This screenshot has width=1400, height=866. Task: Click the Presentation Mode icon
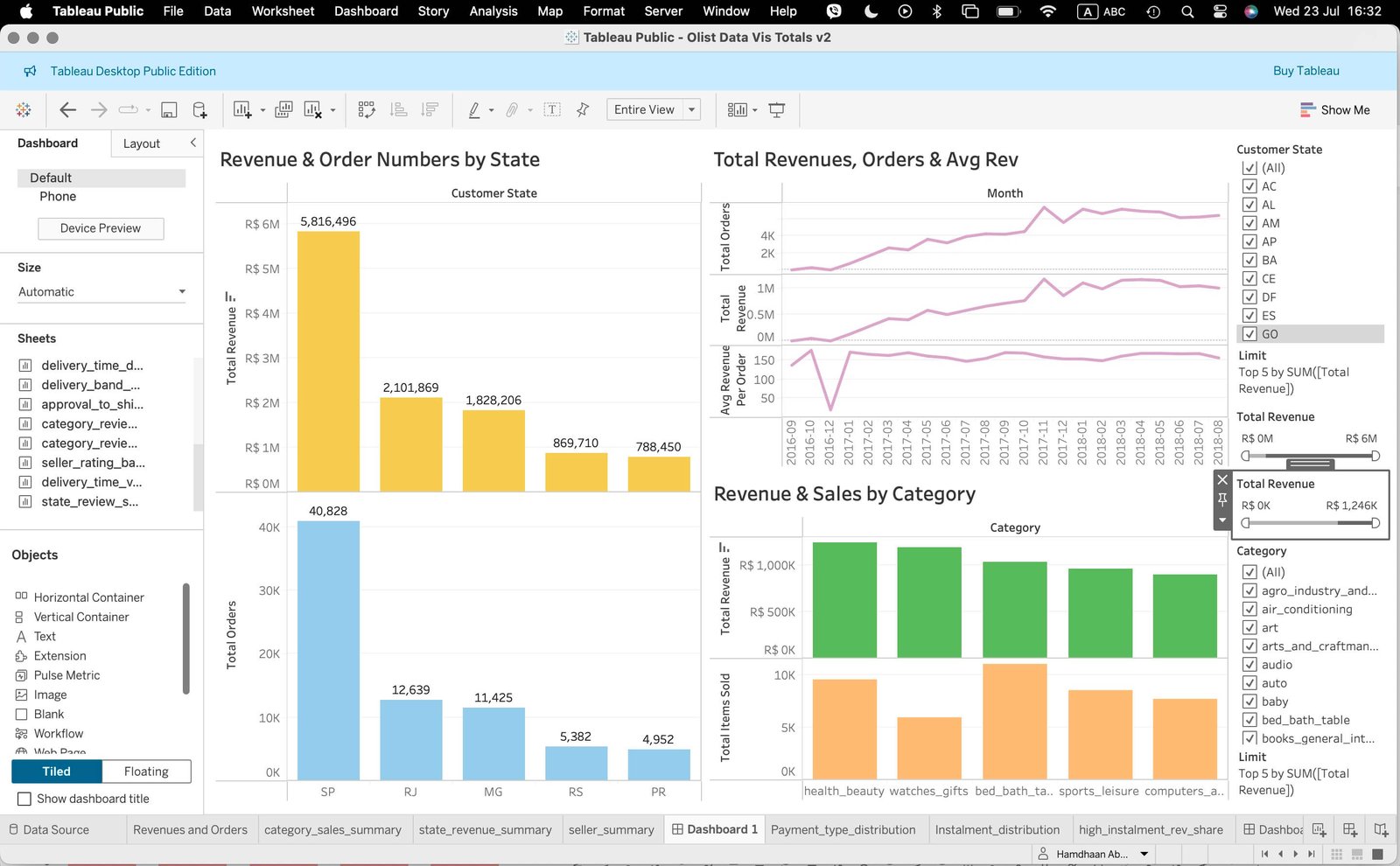point(776,110)
